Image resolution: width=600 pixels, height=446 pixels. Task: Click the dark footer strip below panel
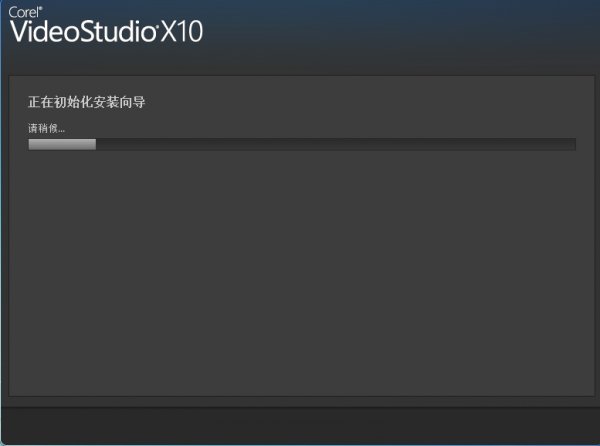tap(300, 425)
